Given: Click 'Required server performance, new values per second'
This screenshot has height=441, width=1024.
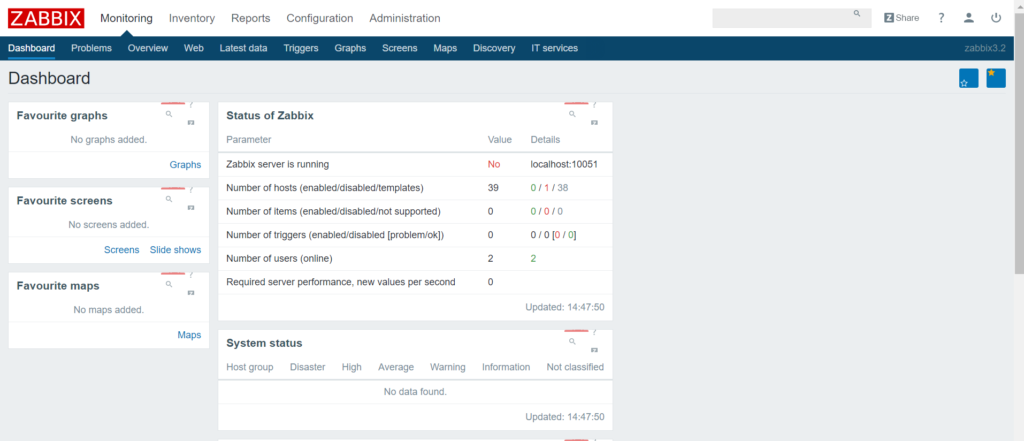Looking at the screenshot, I should 341,282.
